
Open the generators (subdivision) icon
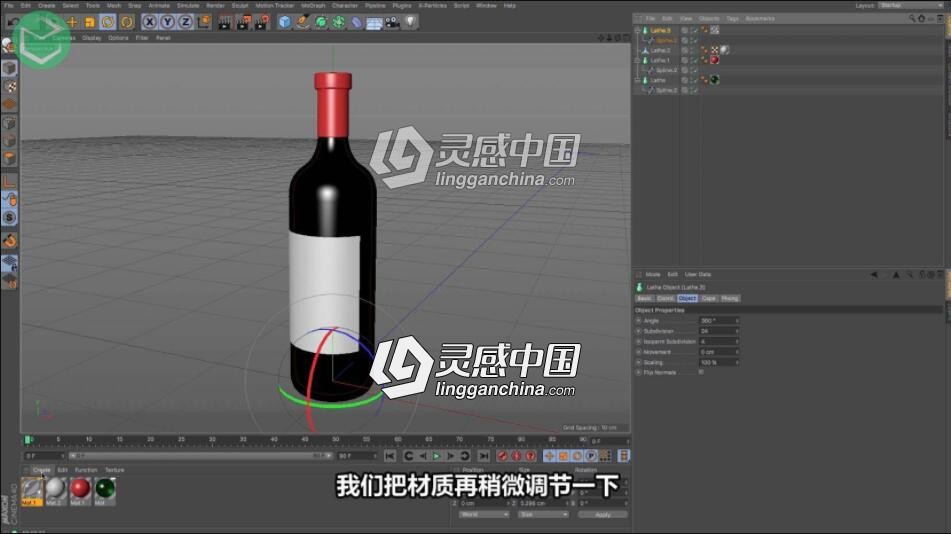coord(321,22)
